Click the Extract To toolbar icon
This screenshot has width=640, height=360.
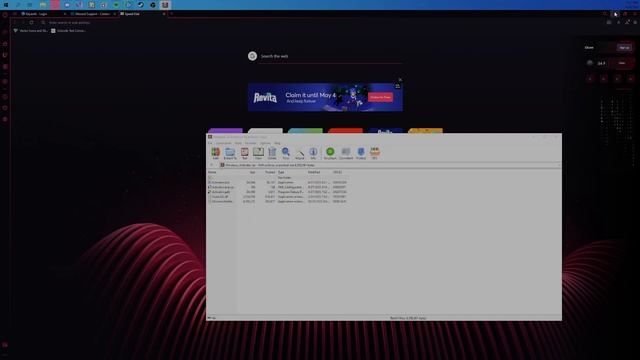point(230,153)
